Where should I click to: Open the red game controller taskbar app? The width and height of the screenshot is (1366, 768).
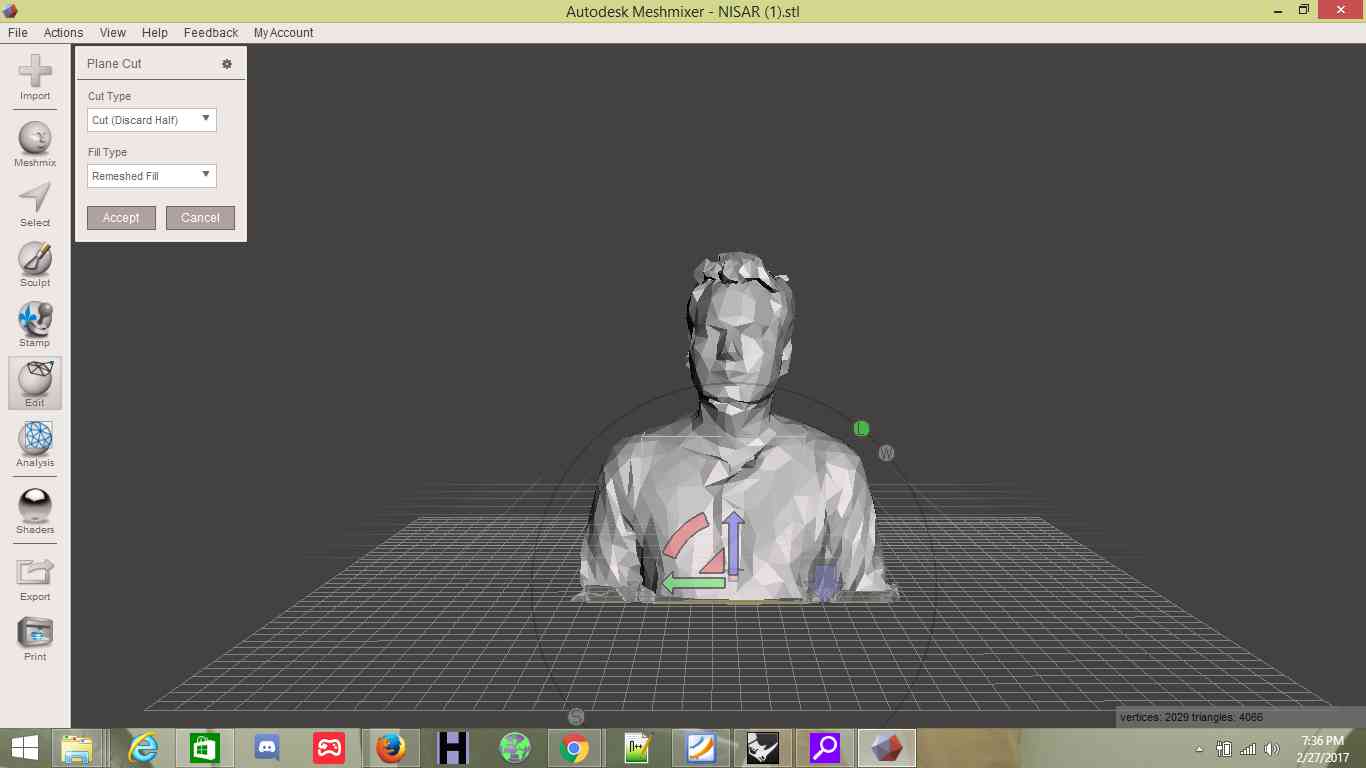[x=328, y=748]
